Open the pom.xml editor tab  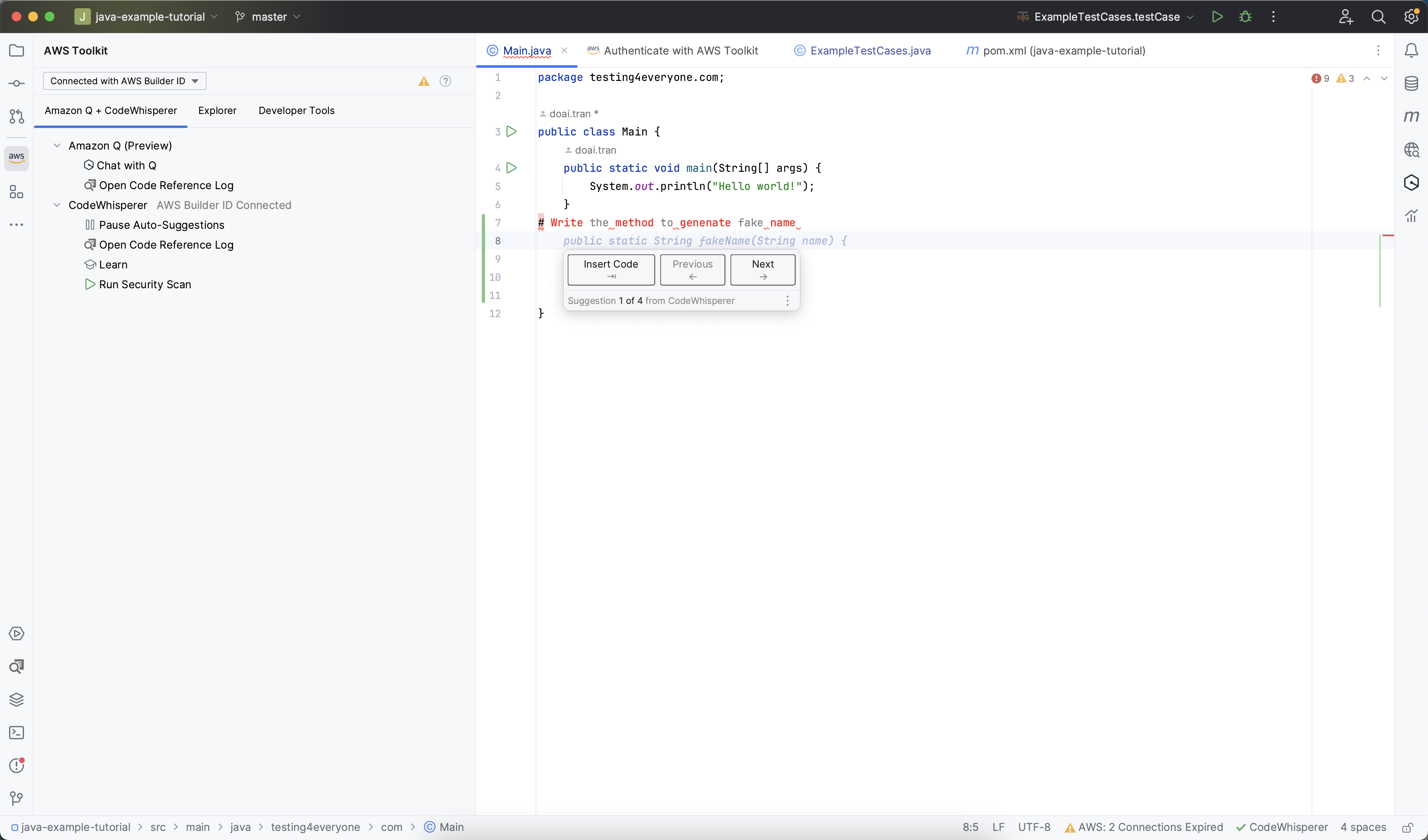1055,50
